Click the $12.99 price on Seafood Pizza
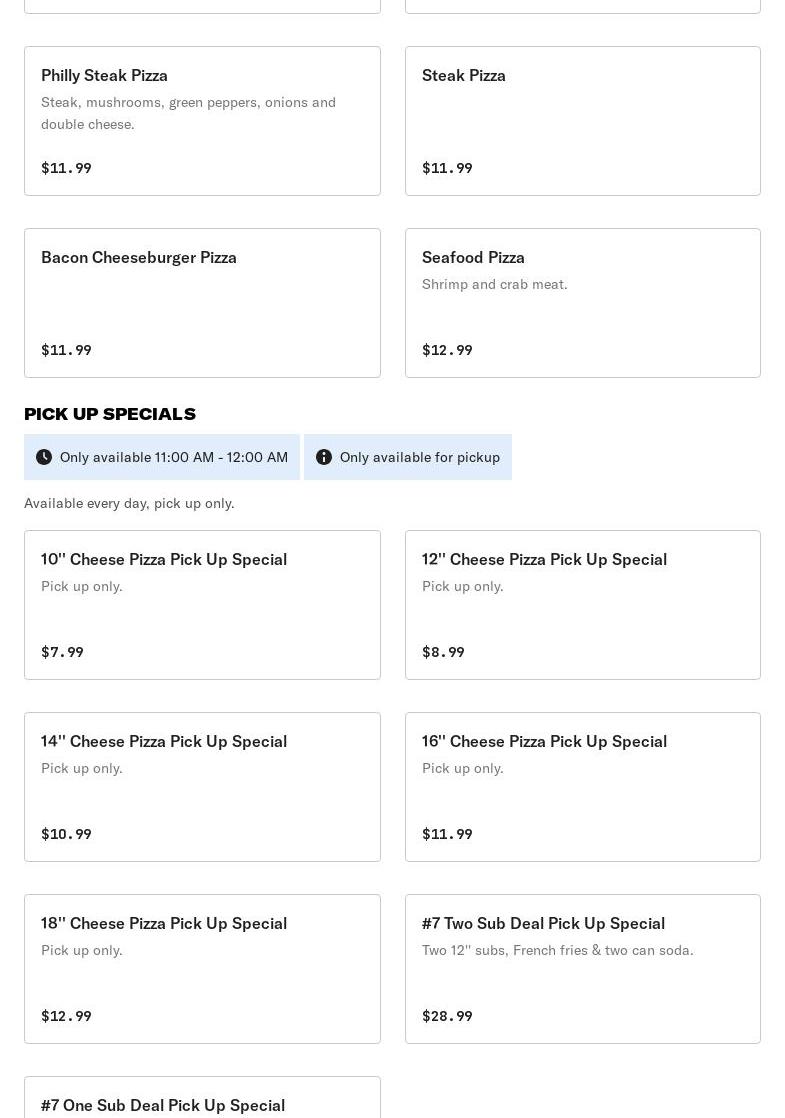This screenshot has width=785, height=1118. [x=447, y=350]
